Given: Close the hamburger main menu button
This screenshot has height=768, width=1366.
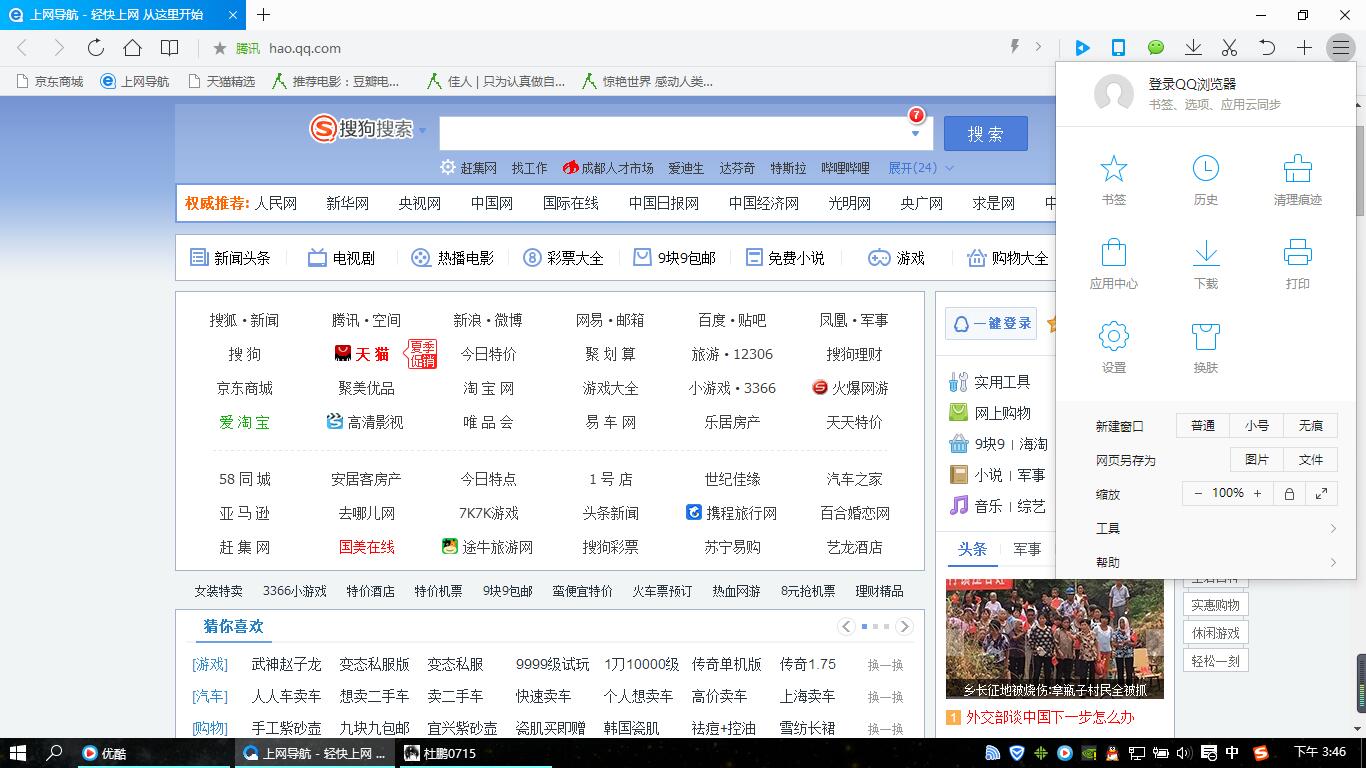Looking at the screenshot, I should (1340, 47).
